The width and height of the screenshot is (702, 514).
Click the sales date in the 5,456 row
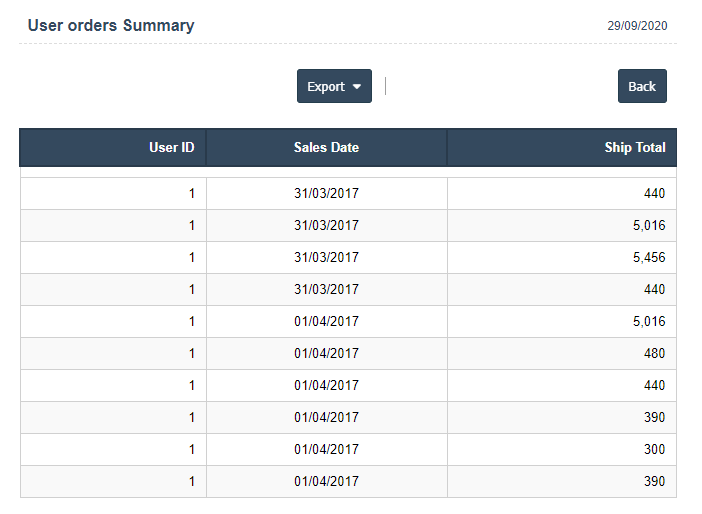[x=326, y=258]
